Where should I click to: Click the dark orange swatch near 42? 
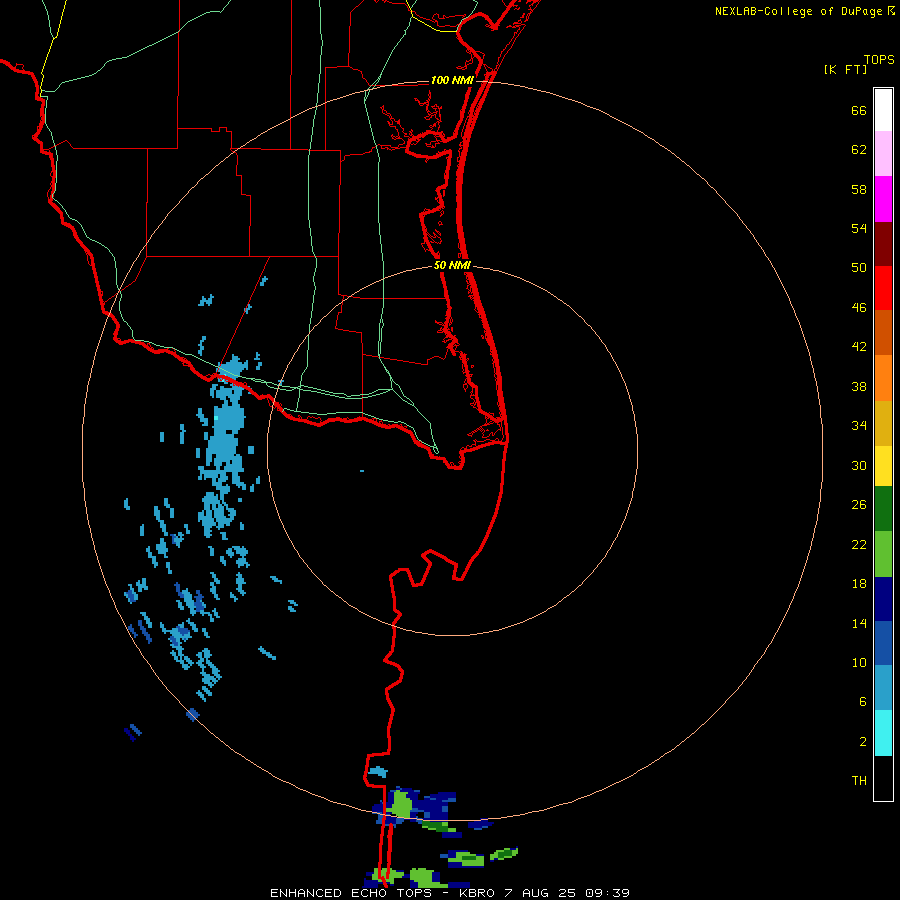coord(883,333)
